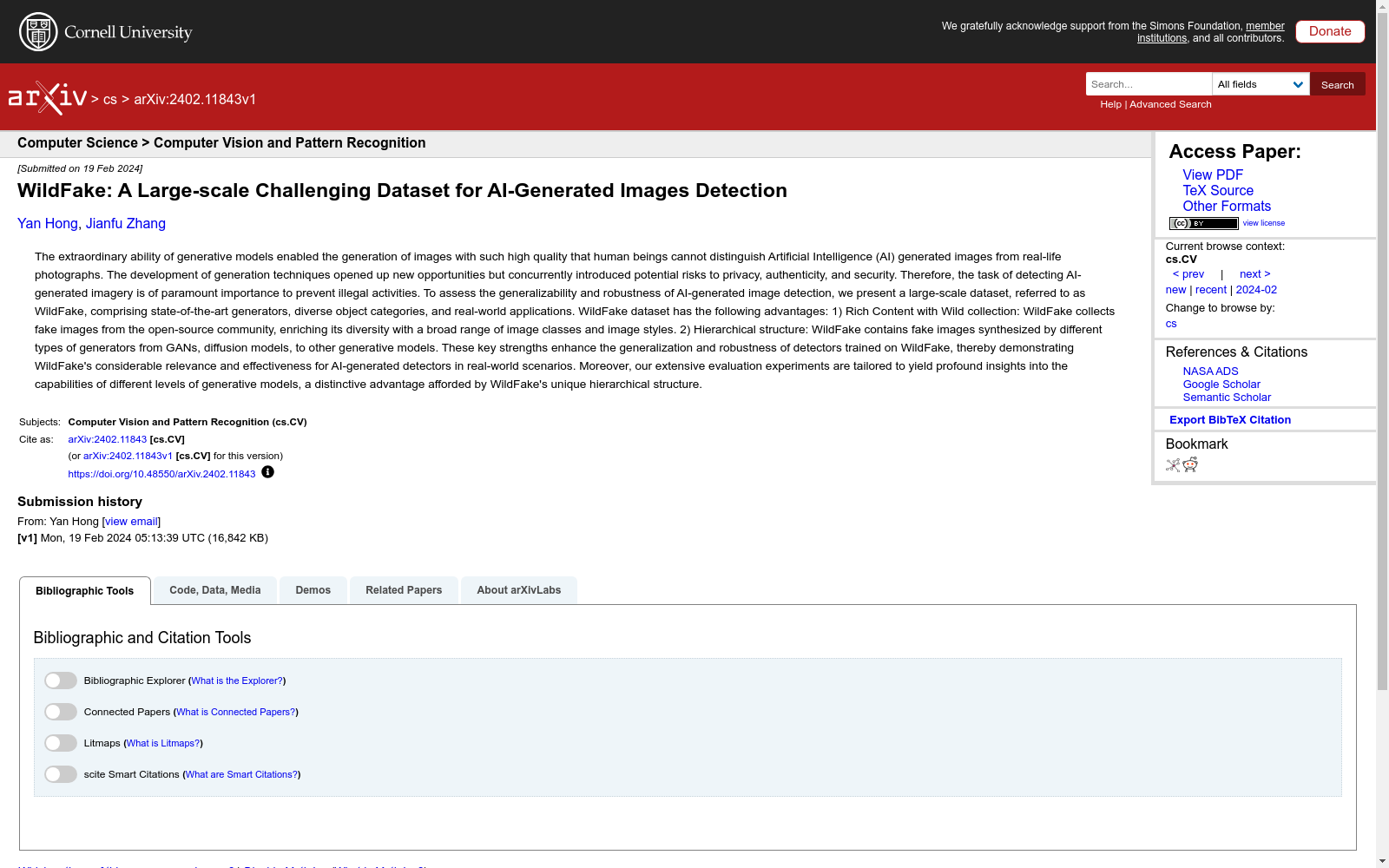Viewport: 1389px width, 868px height.
Task: Click the DOI info icon
Action: 267,472
